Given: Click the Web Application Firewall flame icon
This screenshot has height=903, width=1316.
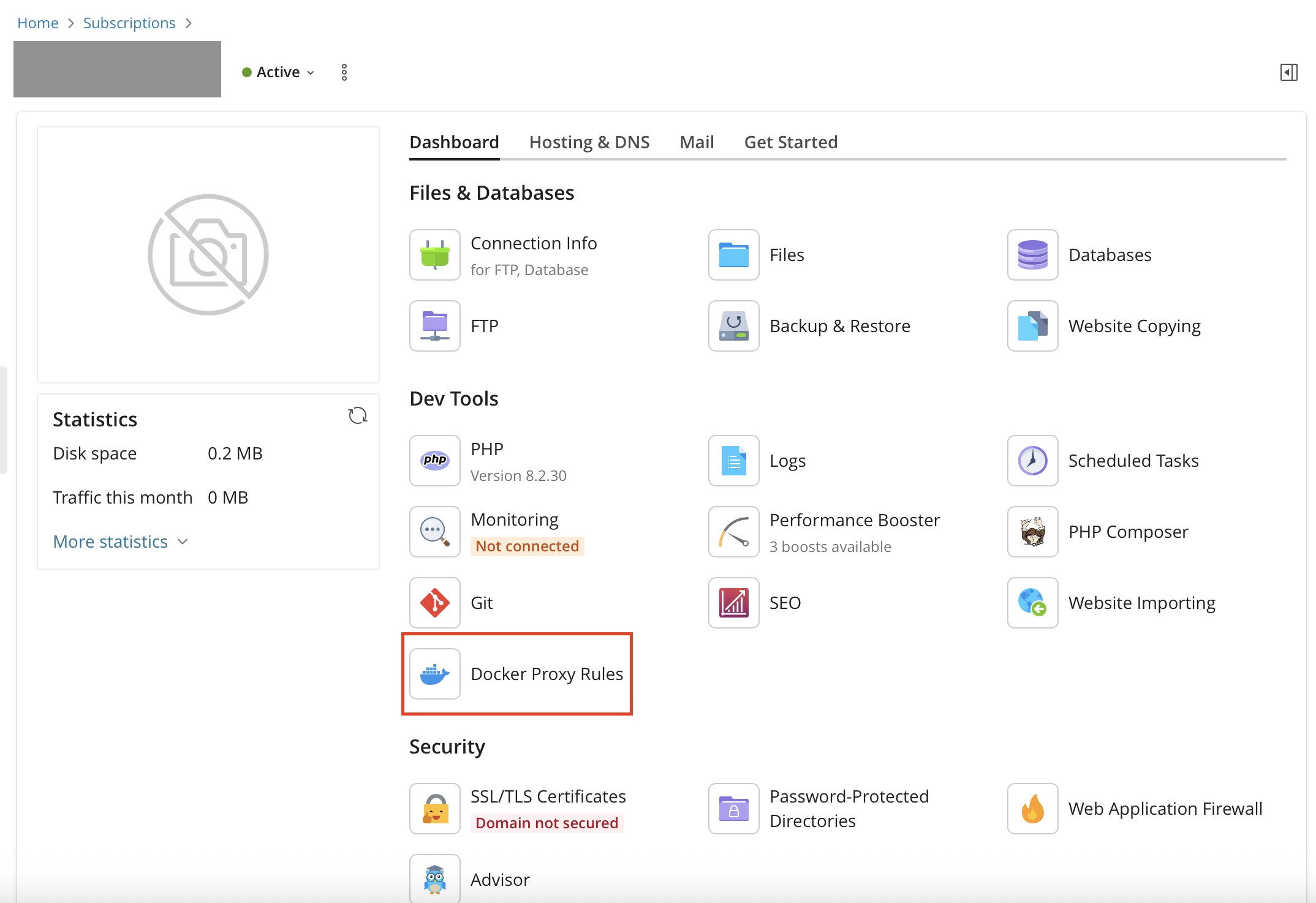Looking at the screenshot, I should coord(1032,809).
